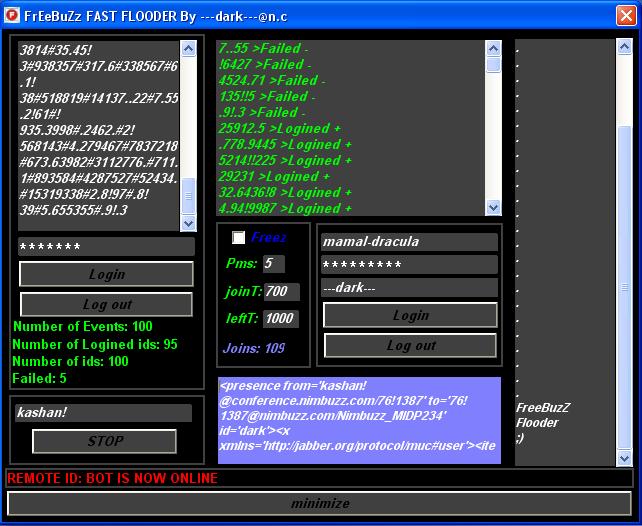The image size is (642, 526).
Task: Click the 'REMOTE ID: BOT IS NOW ONLINE' status text
Action: pos(113,478)
